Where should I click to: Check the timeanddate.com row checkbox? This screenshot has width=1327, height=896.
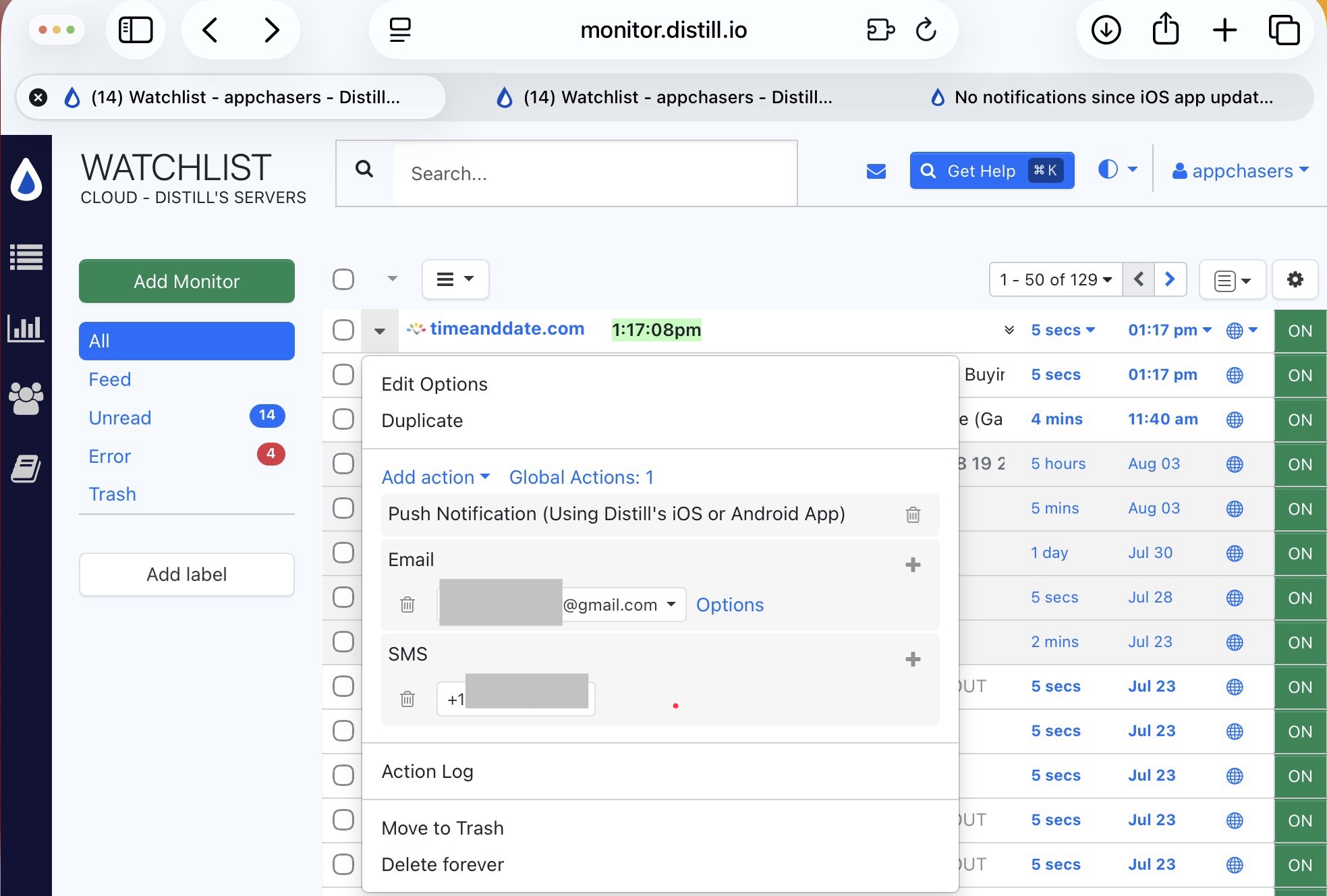(x=343, y=330)
